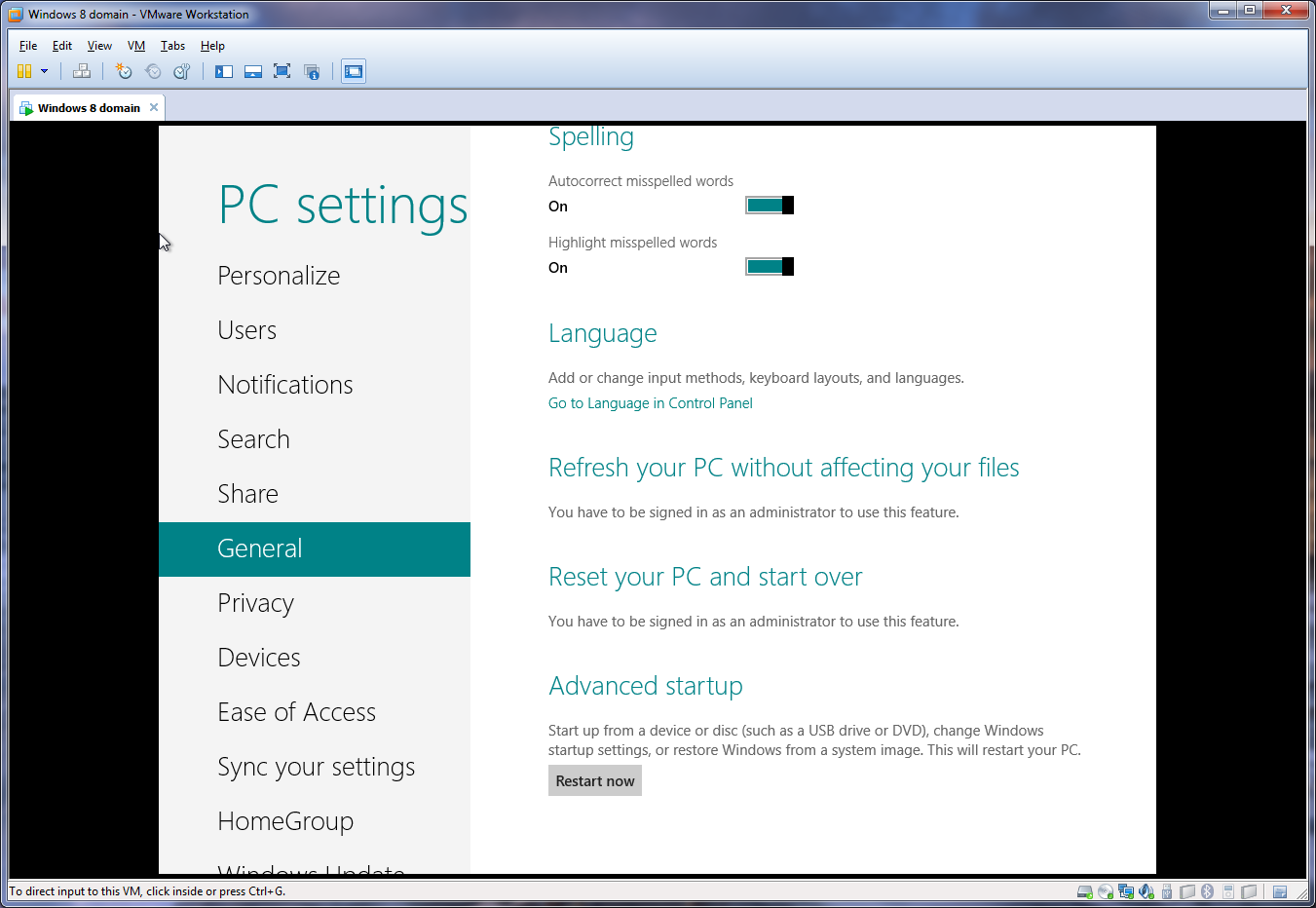Open Go to Language in Control Panel link
The width and height of the screenshot is (1316, 908).
[651, 403]
